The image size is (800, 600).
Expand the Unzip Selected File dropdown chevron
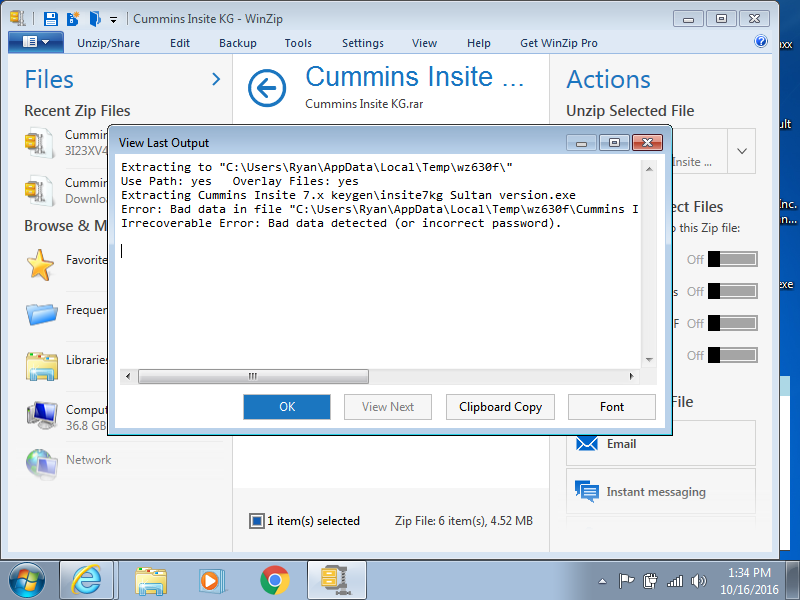point(742,151)
